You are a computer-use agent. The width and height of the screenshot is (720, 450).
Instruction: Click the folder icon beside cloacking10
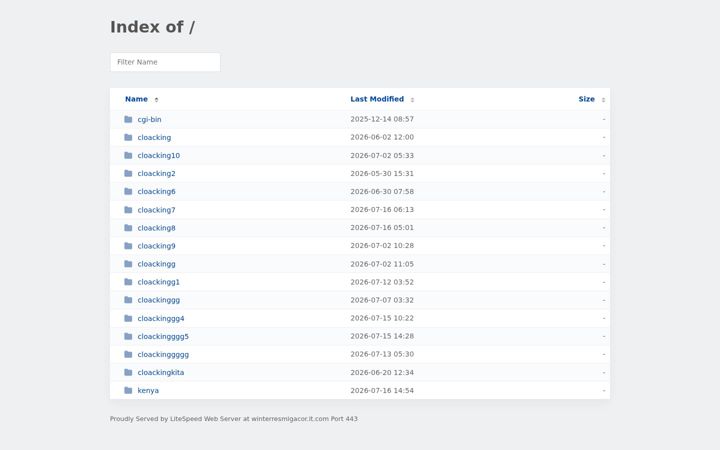click(128, 156)
